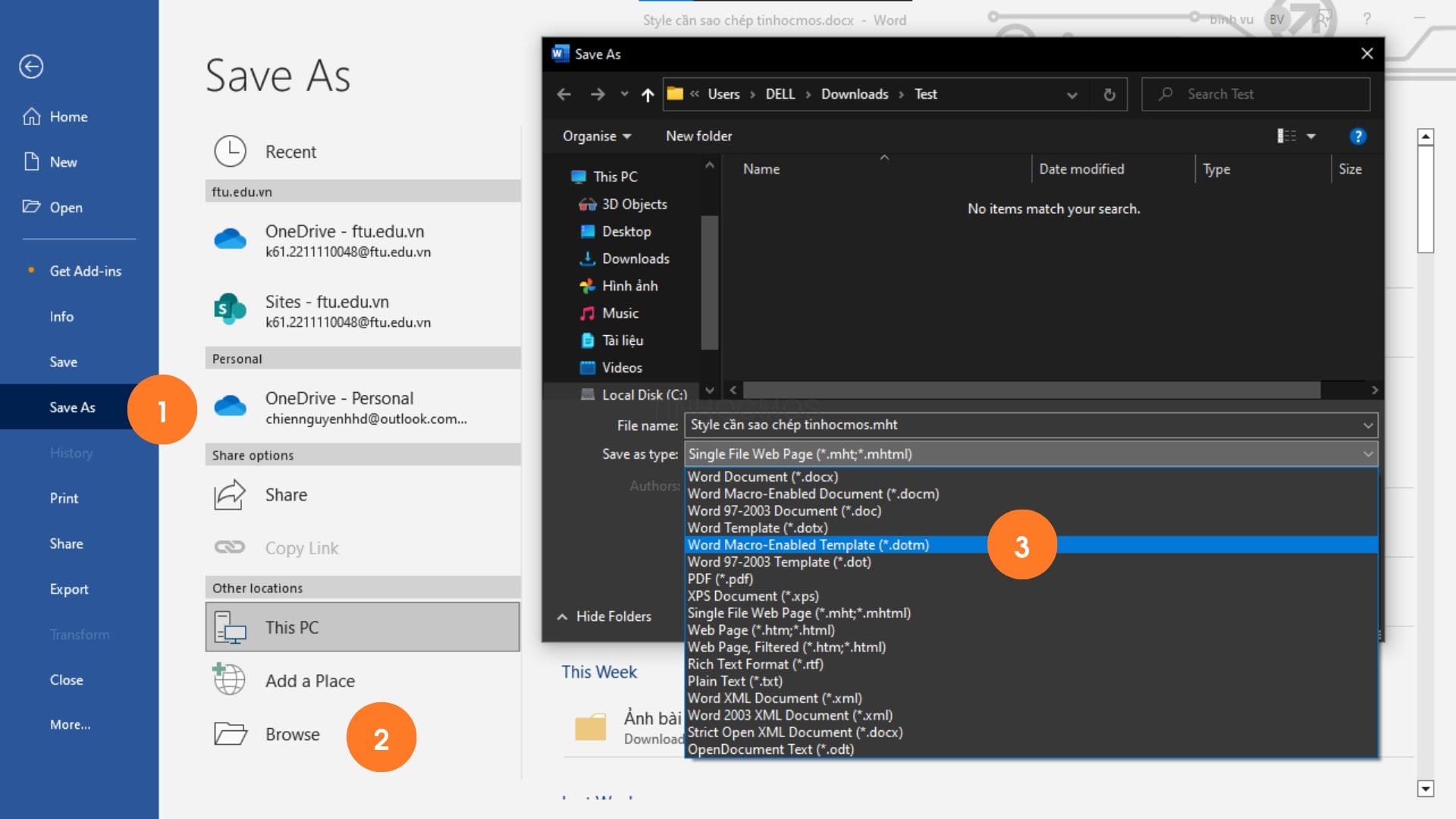Click Downloads in the address breadcrumb
This screenshot has height=819, width=1456.
click(x=855, y=94)
